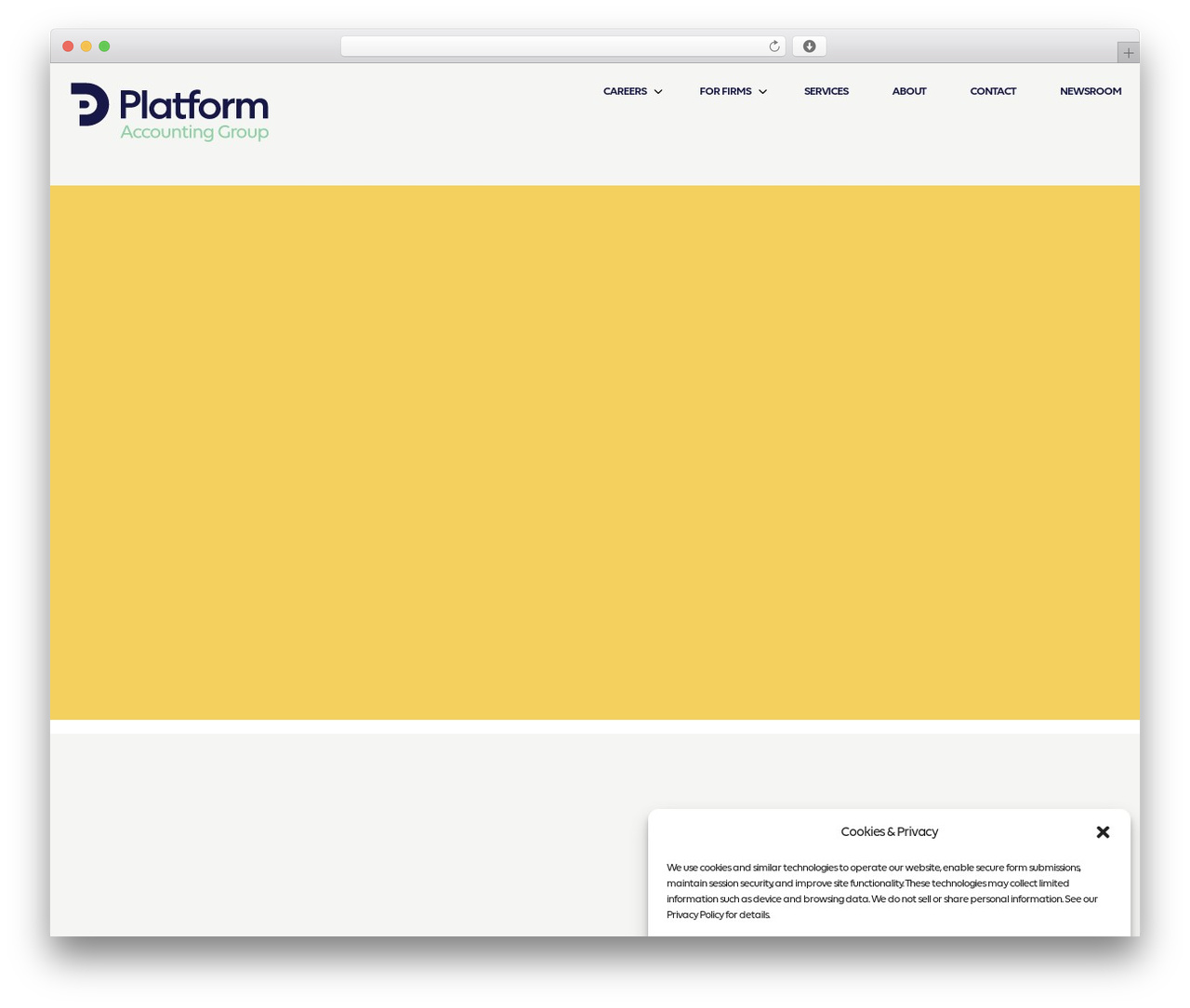Go to the Services page
Screen dimensions: 1190x1008
tap(826, 91)
